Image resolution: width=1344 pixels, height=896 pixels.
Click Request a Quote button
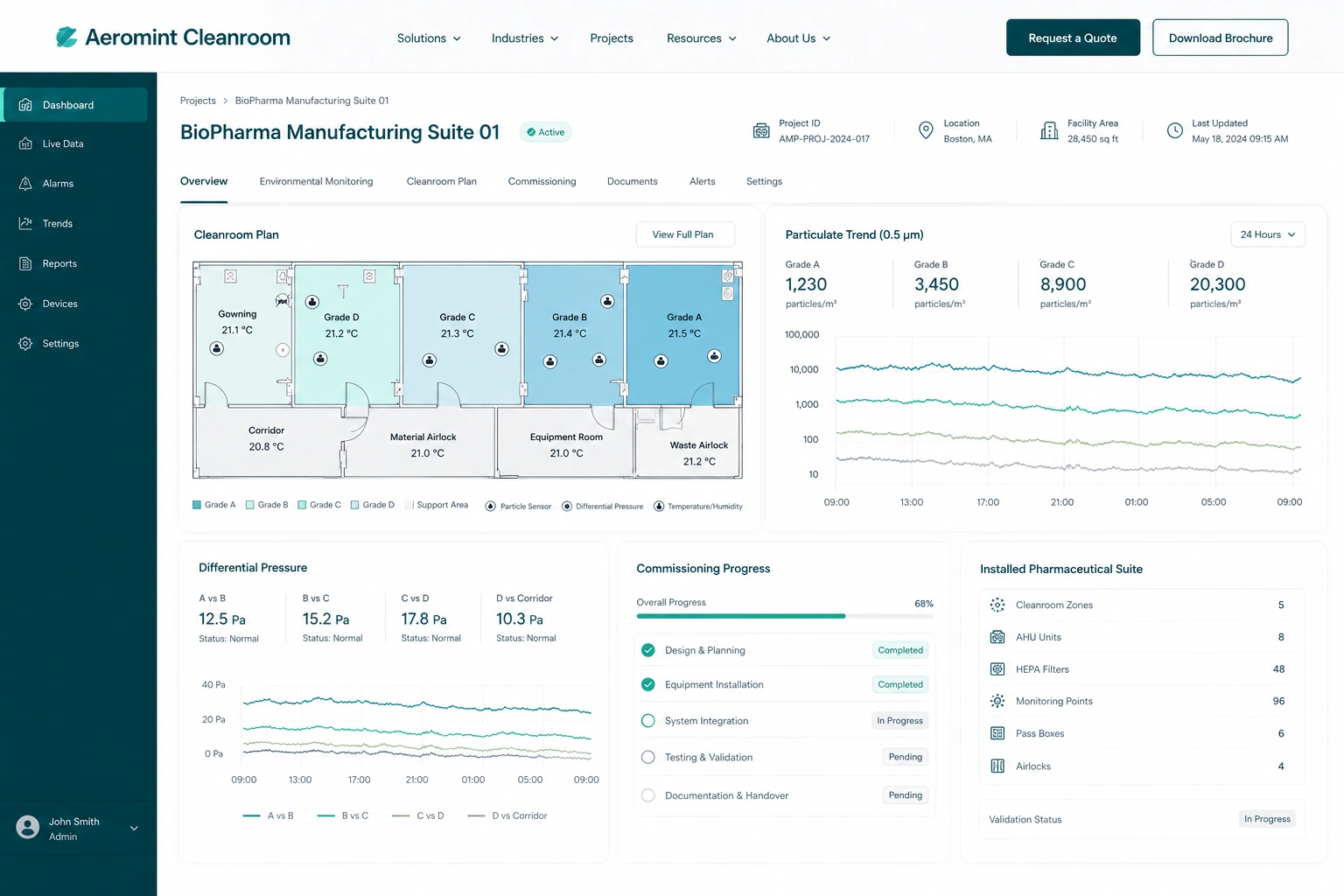1073,38
